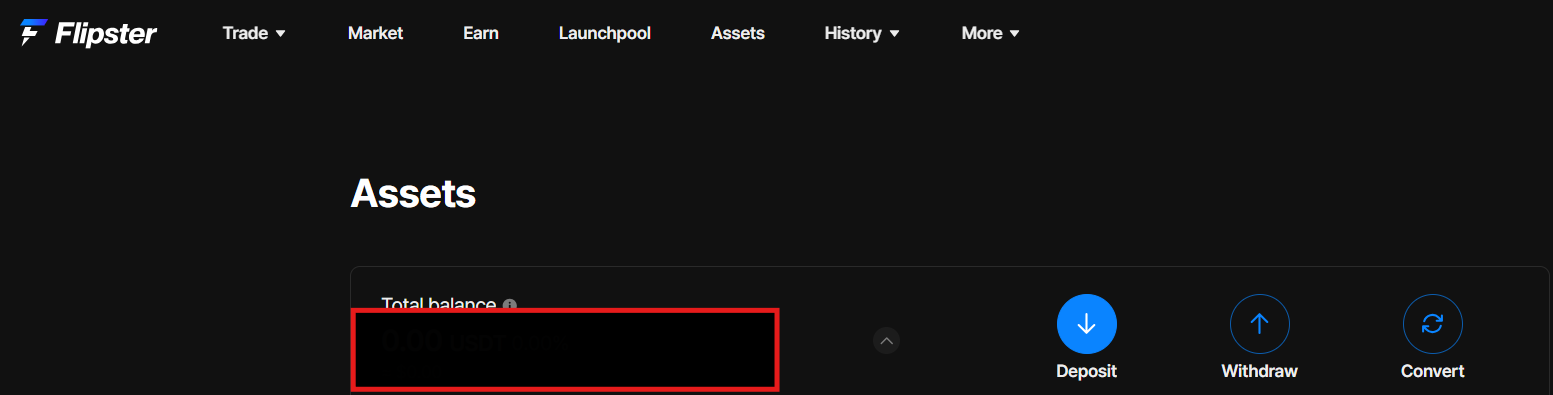Viewport: 1553px width, 395px height.
Task: Click the Withdraw label
Action: (x=1260, y=371)
